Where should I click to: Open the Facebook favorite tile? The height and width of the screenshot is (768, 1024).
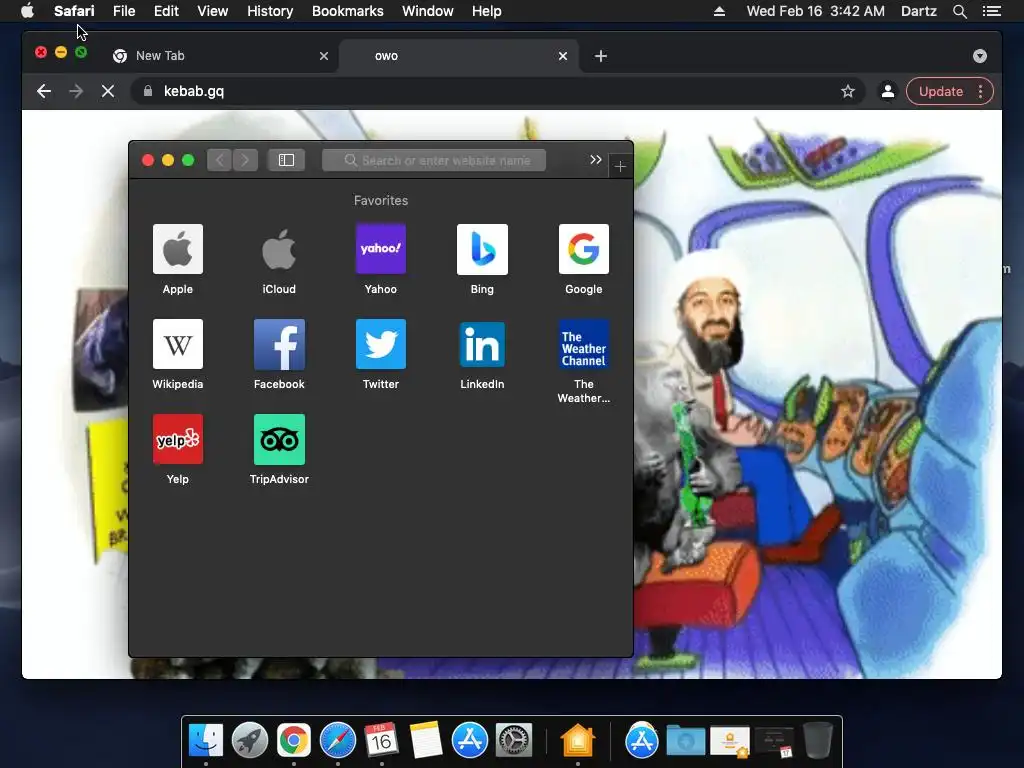(x=279, y=344)
